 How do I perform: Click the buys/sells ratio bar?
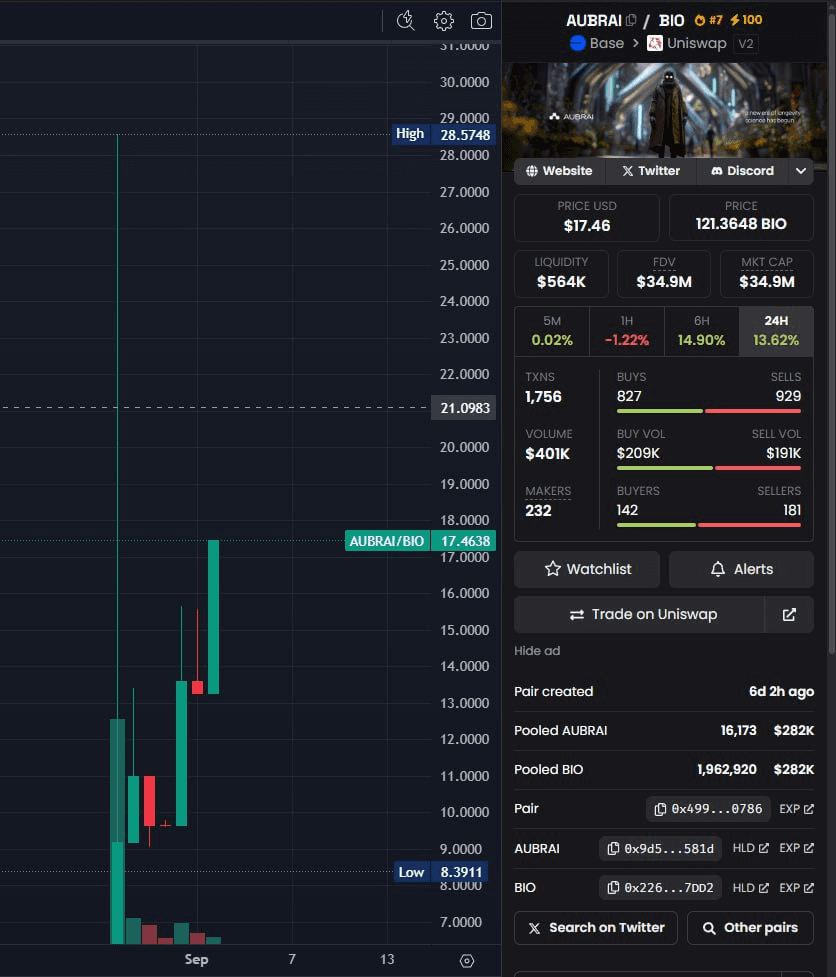709,411
